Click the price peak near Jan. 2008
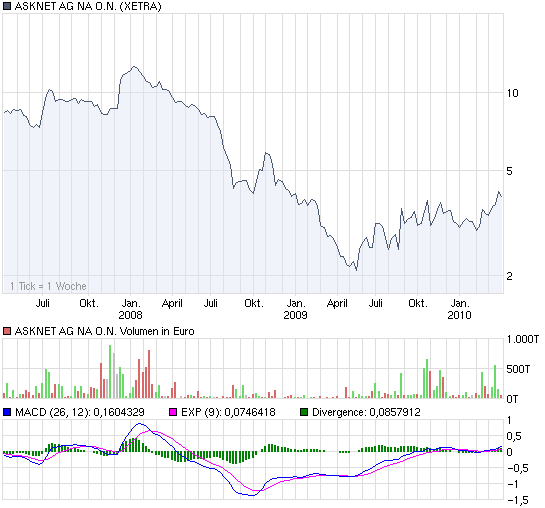The width and height of the screenshot is (545, 508). 134,66
